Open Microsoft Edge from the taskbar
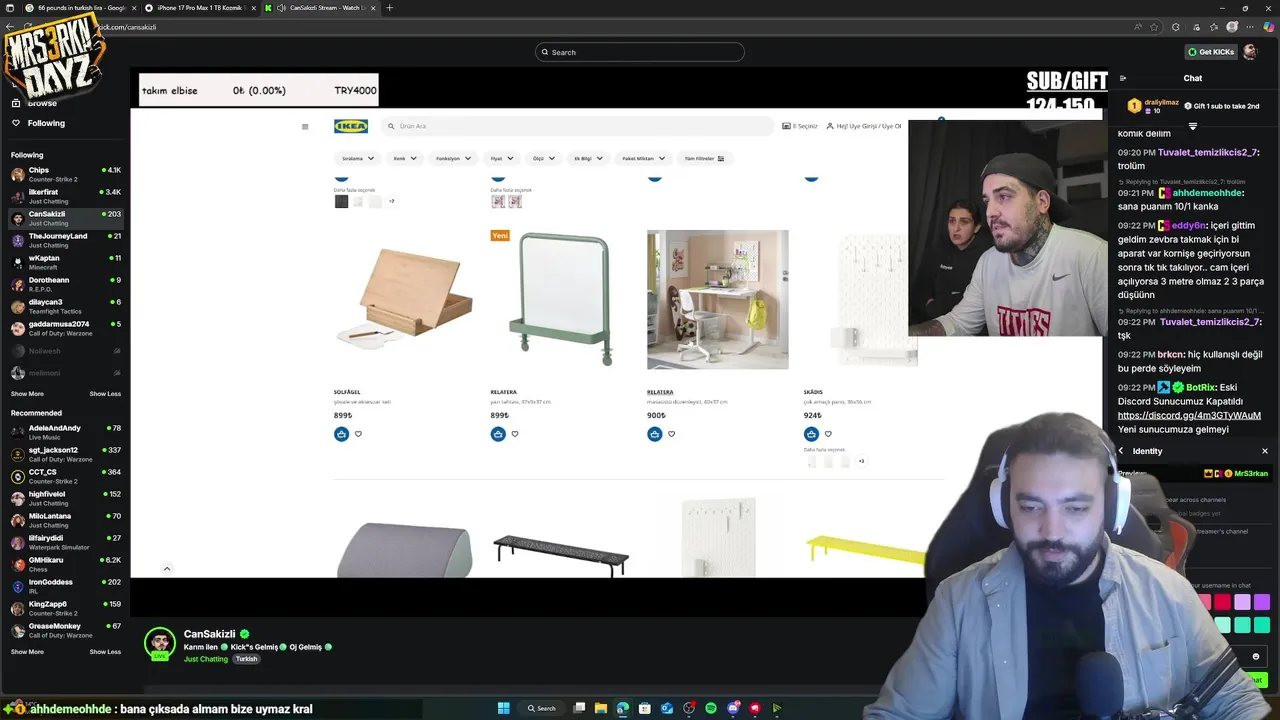1280x720 pixels. [x=623, y=708]
